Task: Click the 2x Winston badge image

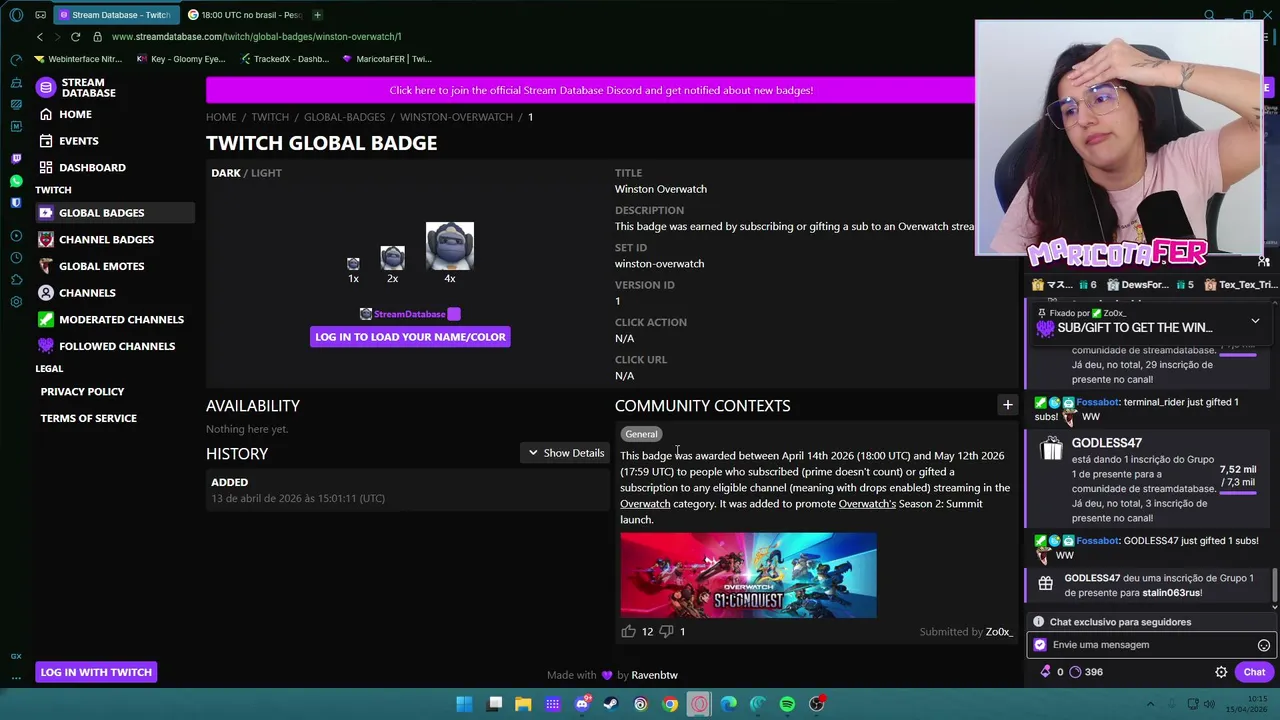Action: click(392, 258)
